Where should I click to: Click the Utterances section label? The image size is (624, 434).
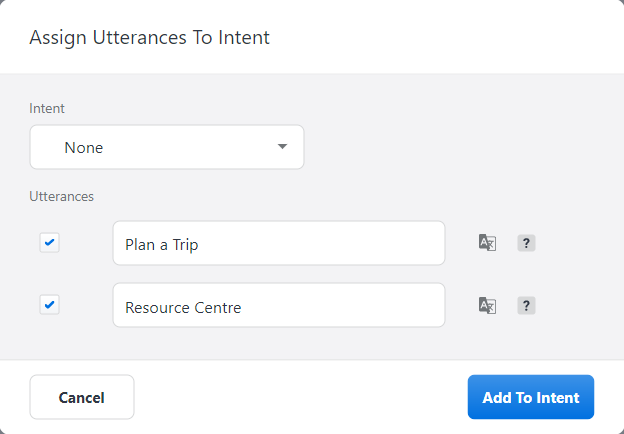(61, 196)
